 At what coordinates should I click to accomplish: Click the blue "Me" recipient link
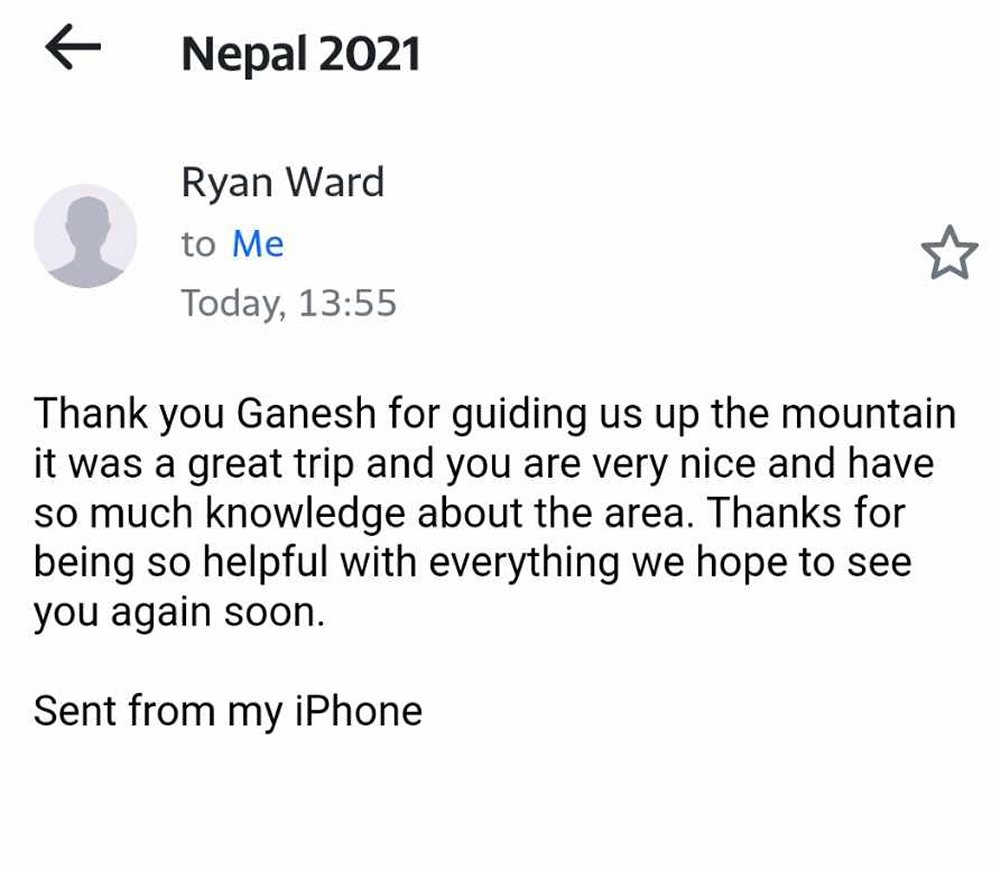tap(258, 244)
